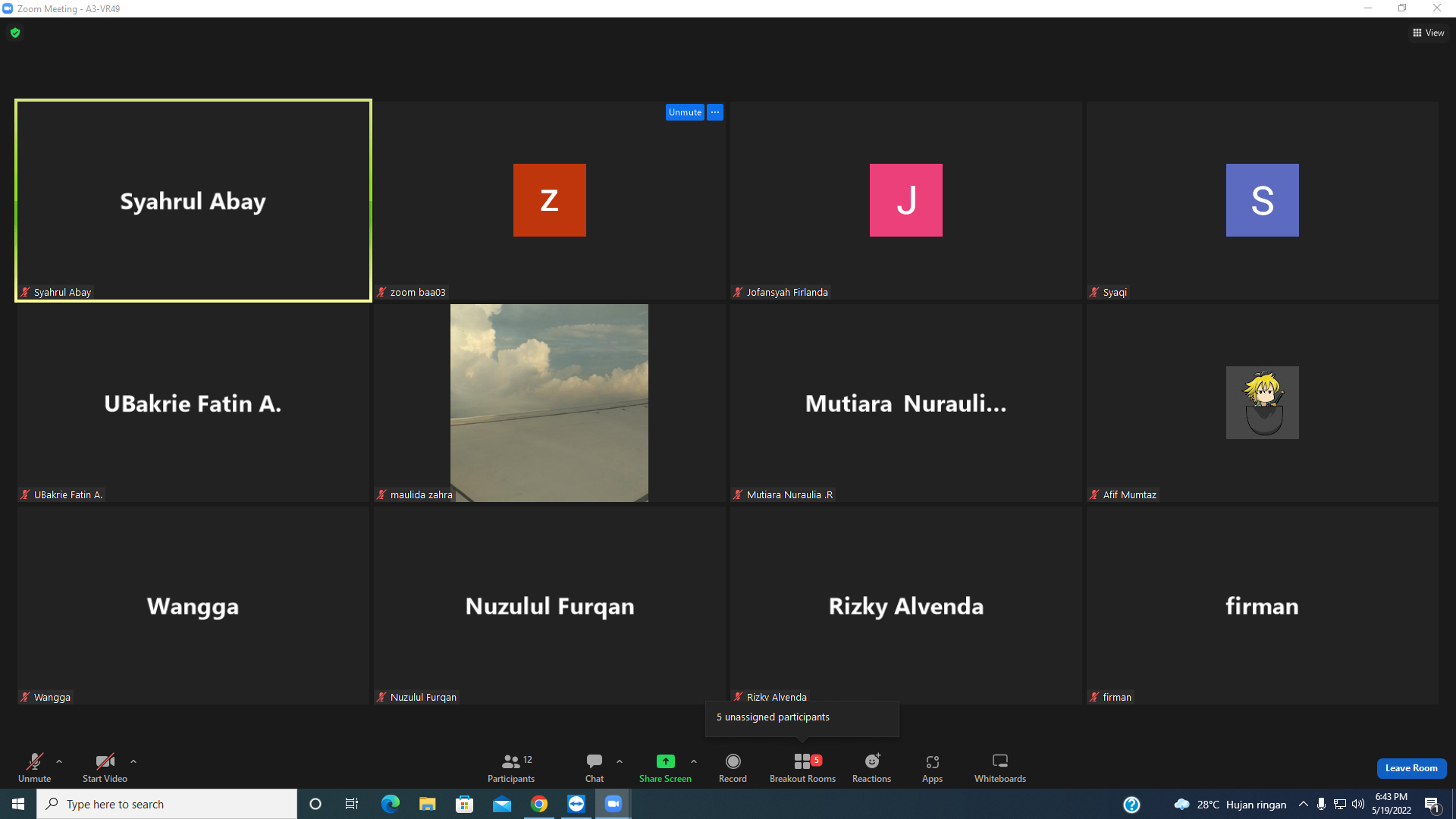Expand chat options arrow
Screen dimensions: 1456x819
tap(620, 761)
